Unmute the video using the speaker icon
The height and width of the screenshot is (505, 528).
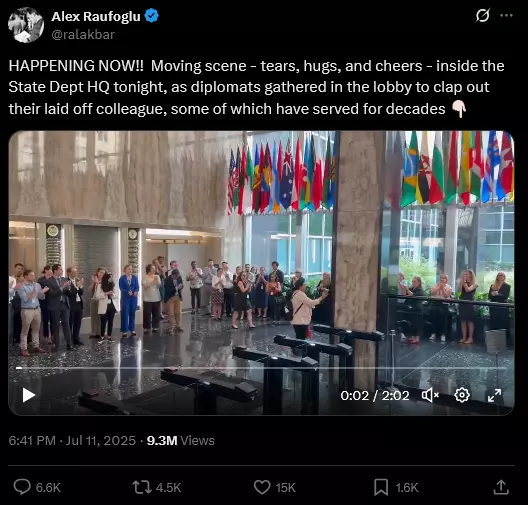tap(430, 395)
